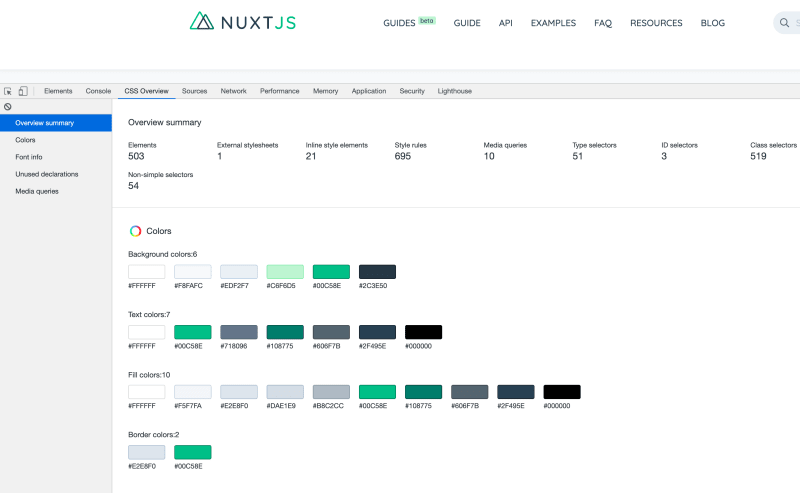This screenshot has height=493, width=800.
Task: Click fill color swatch #DAE1E9
Action: (285, 392)
